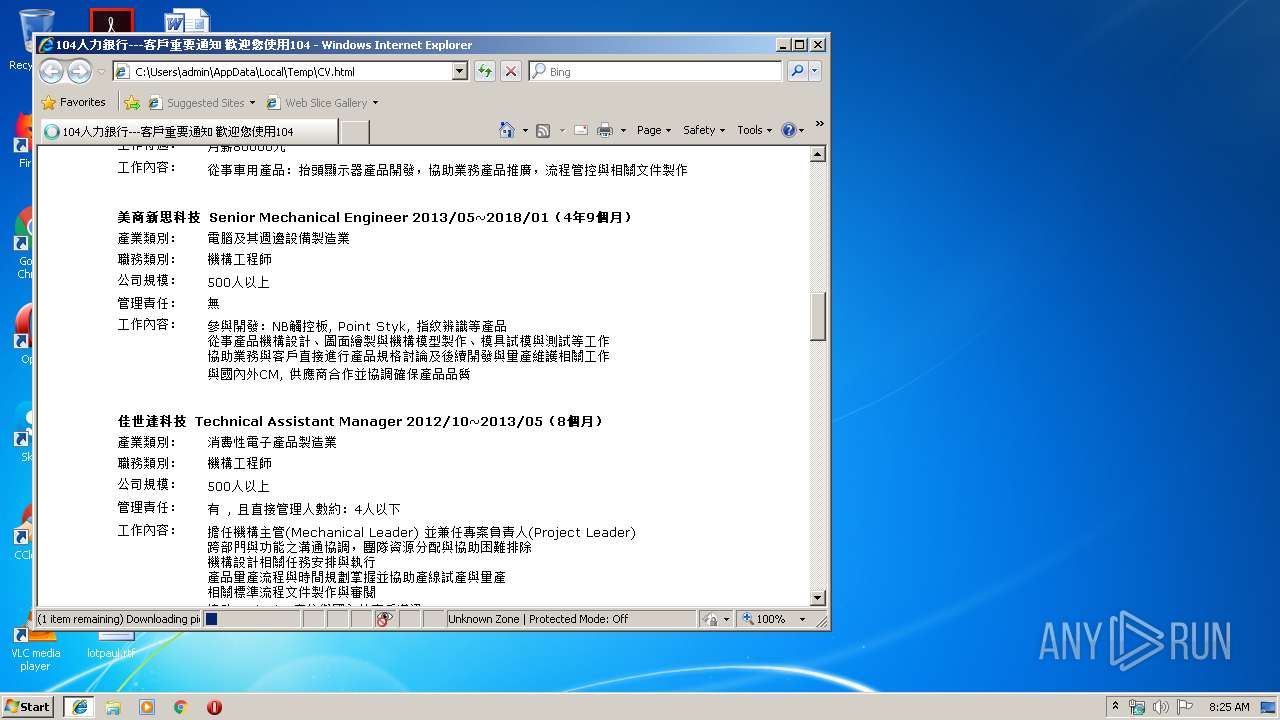The width and height of the screenshot is (1280, 720).
Task: Expand the address bar history dropdown
Action: [x=460, y=72]
